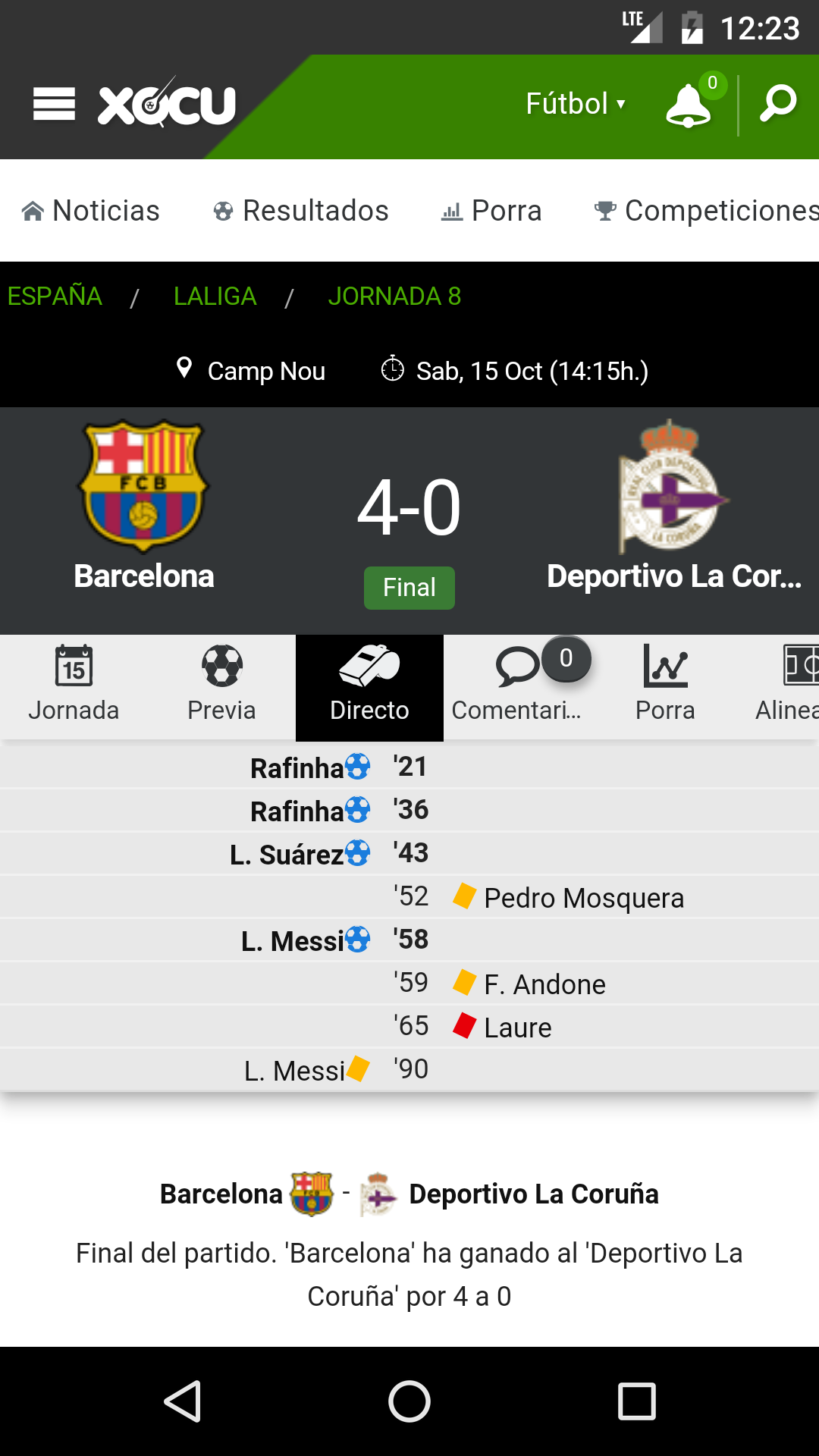The image size is (819, 1456).
Task: Tap the Deportivo La Coruña crest
Action: [670, 485]
